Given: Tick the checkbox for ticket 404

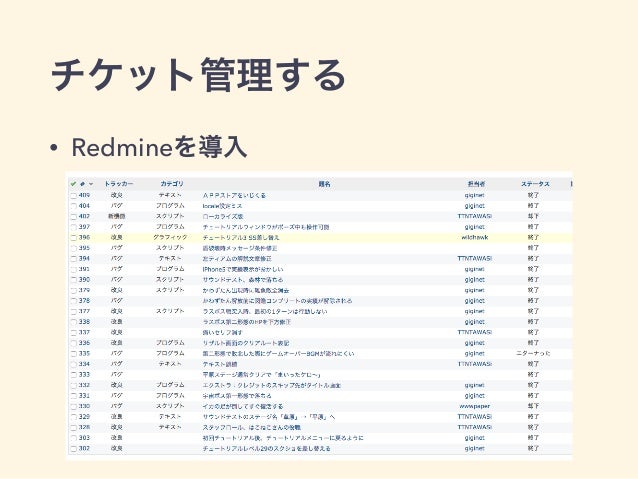Looking at the screenshot, I should tap(74, 206).
